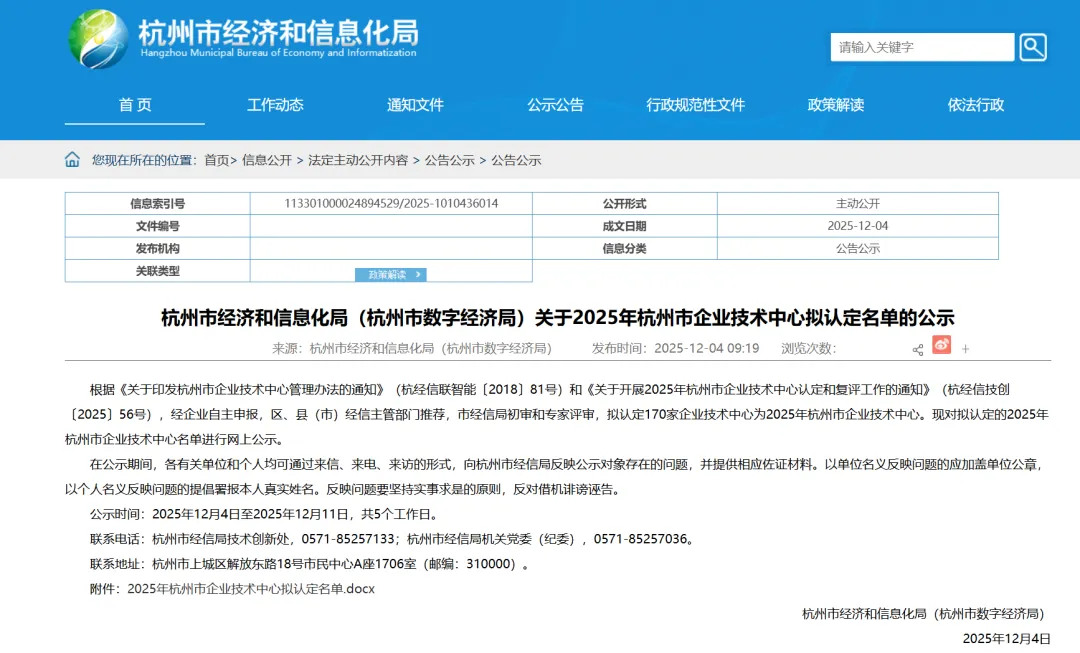Click index number 113301000024894529/2025-1010436014
This screenshot has width=1080, height=653.
391,204
